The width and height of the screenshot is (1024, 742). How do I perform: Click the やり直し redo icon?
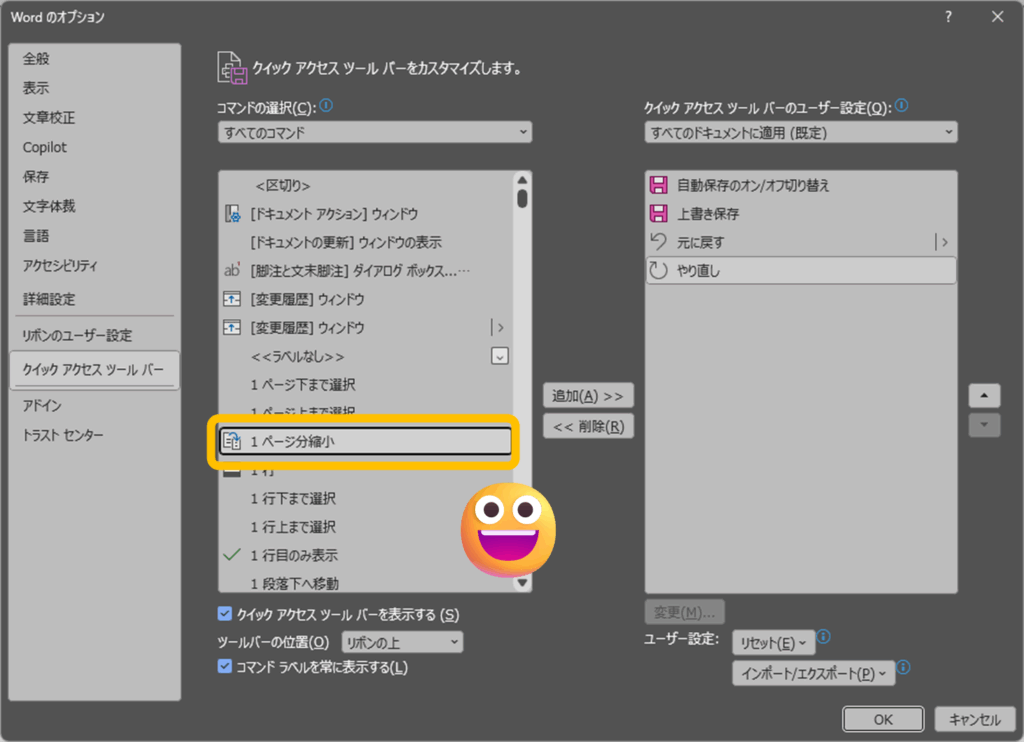[x=658, y=270]
